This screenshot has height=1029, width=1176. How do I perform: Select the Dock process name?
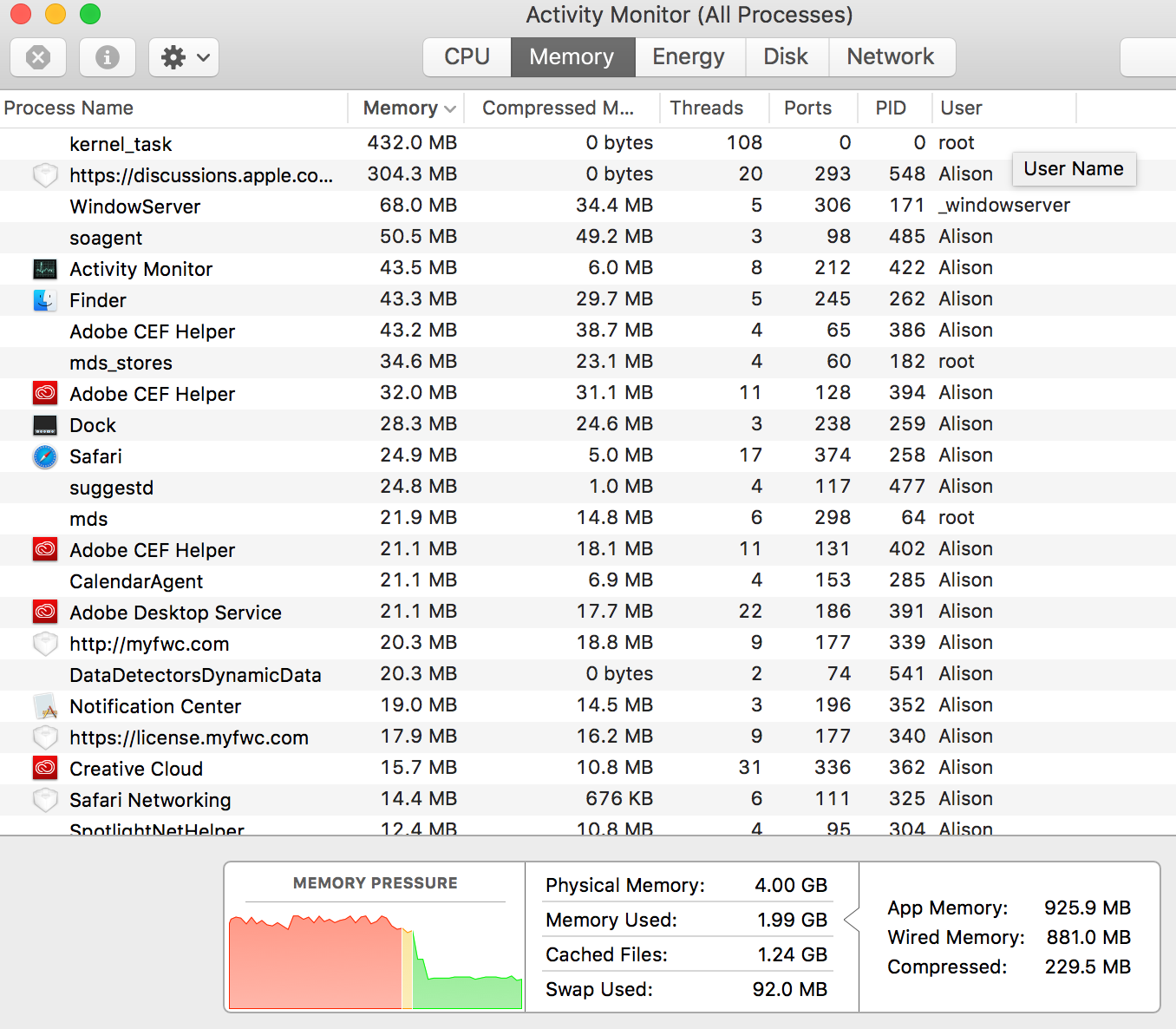click(93, 425)
